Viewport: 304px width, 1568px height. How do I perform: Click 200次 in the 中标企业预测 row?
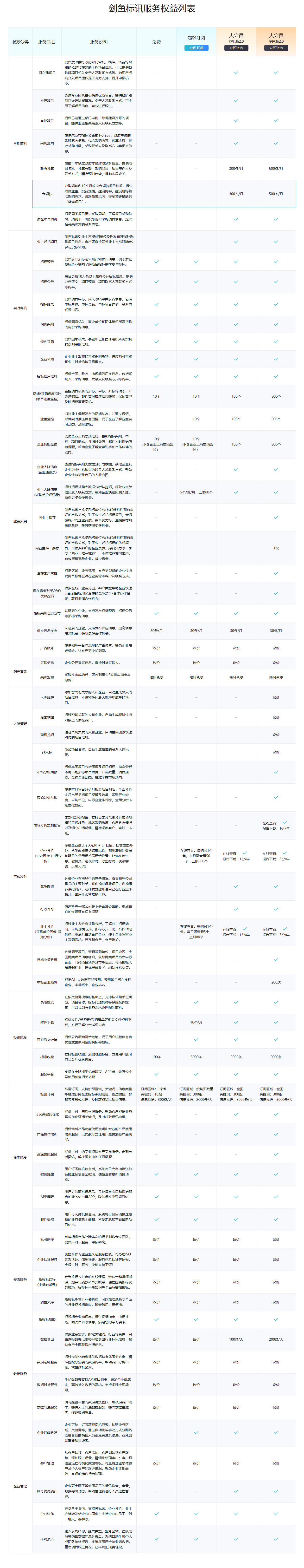click(x=276, y=982)
